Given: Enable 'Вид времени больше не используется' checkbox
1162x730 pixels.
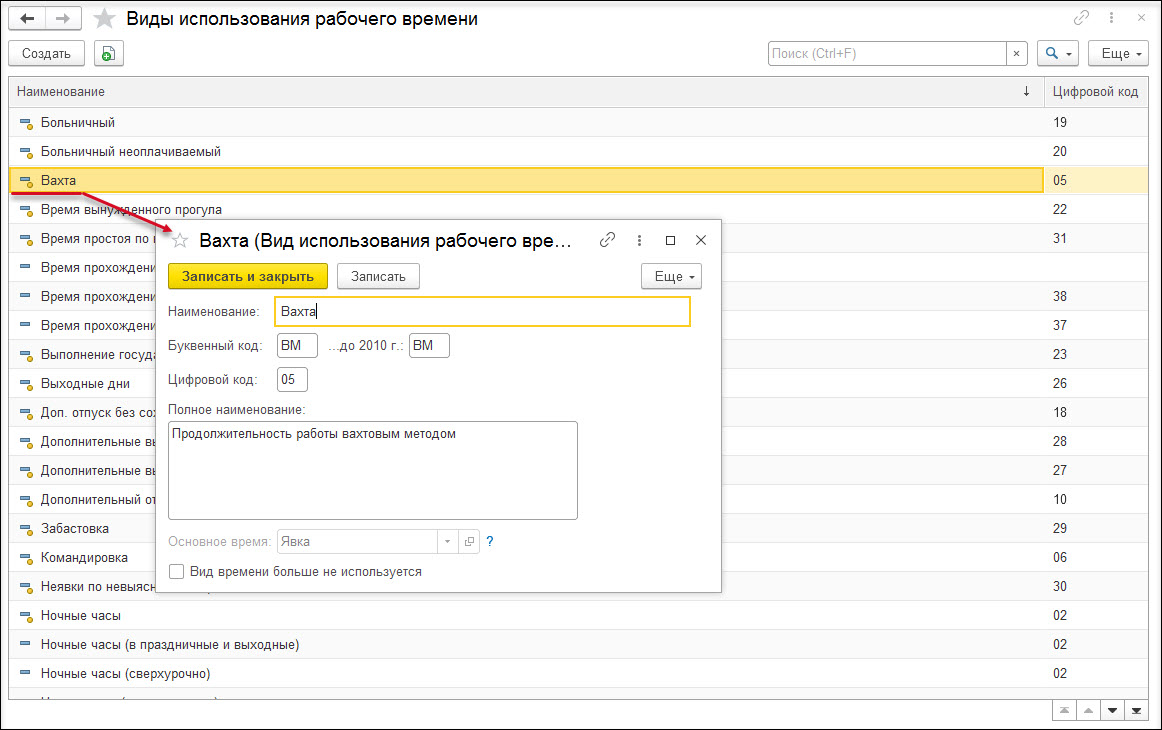Looking at the screenshot, I should (177, 572).
